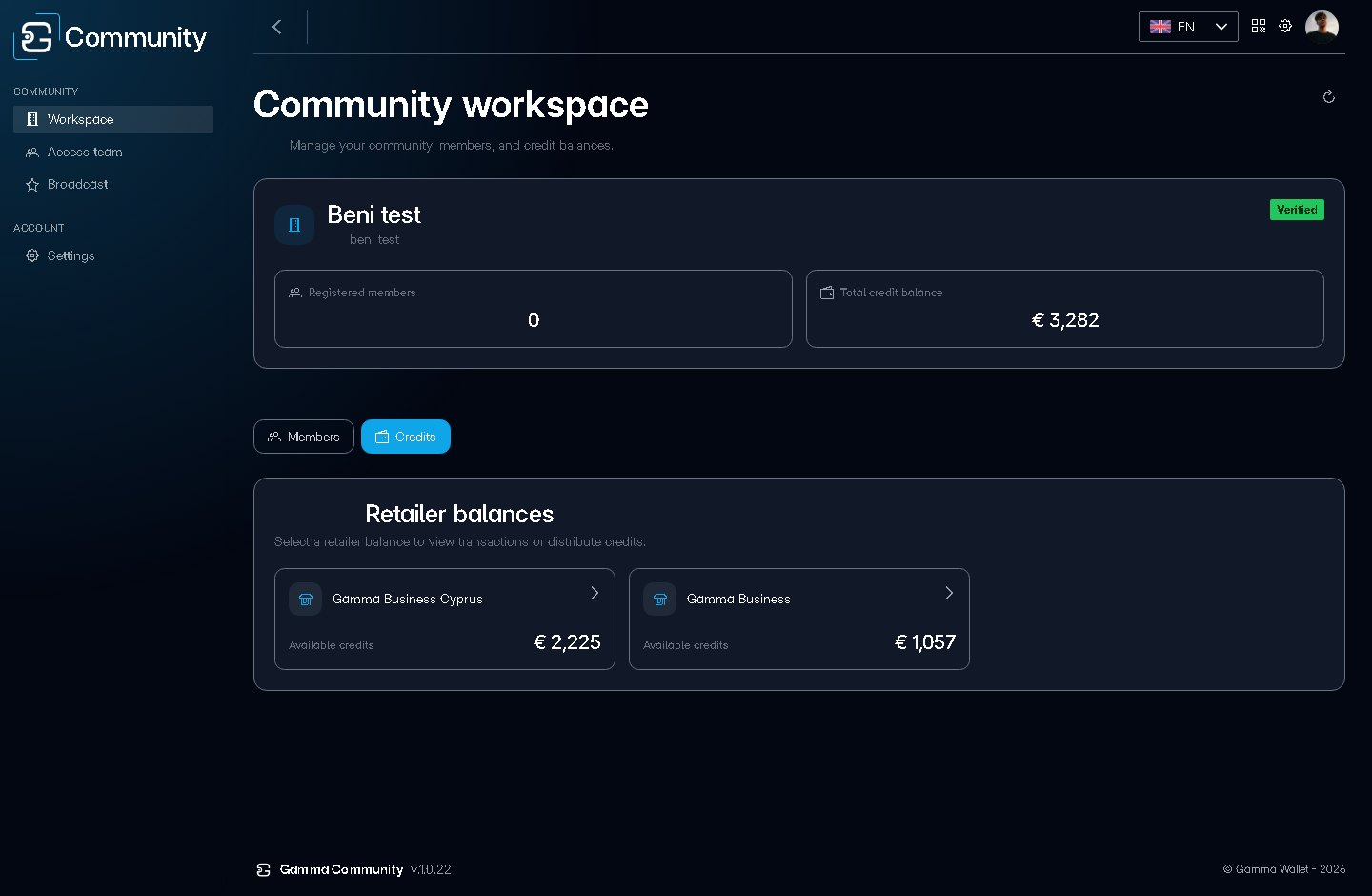Click the Gamma Community logo icon

(36, 37)
